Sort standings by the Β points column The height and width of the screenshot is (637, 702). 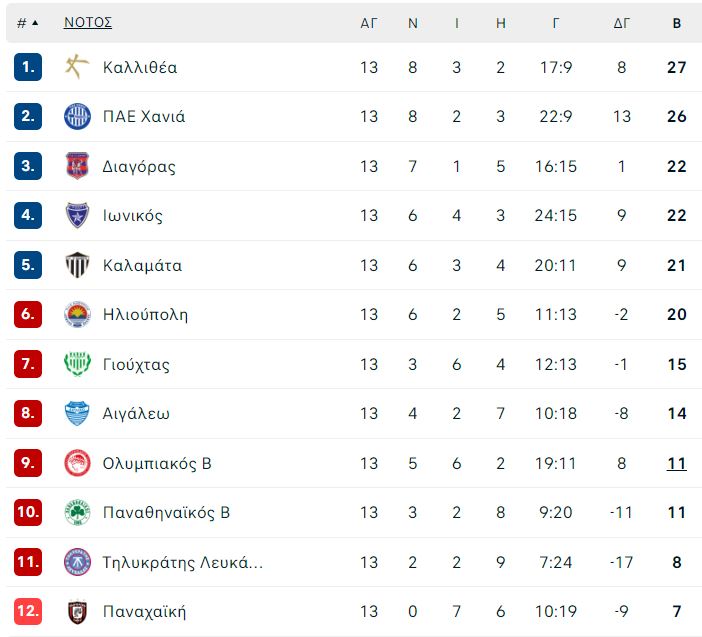[676, 23]
